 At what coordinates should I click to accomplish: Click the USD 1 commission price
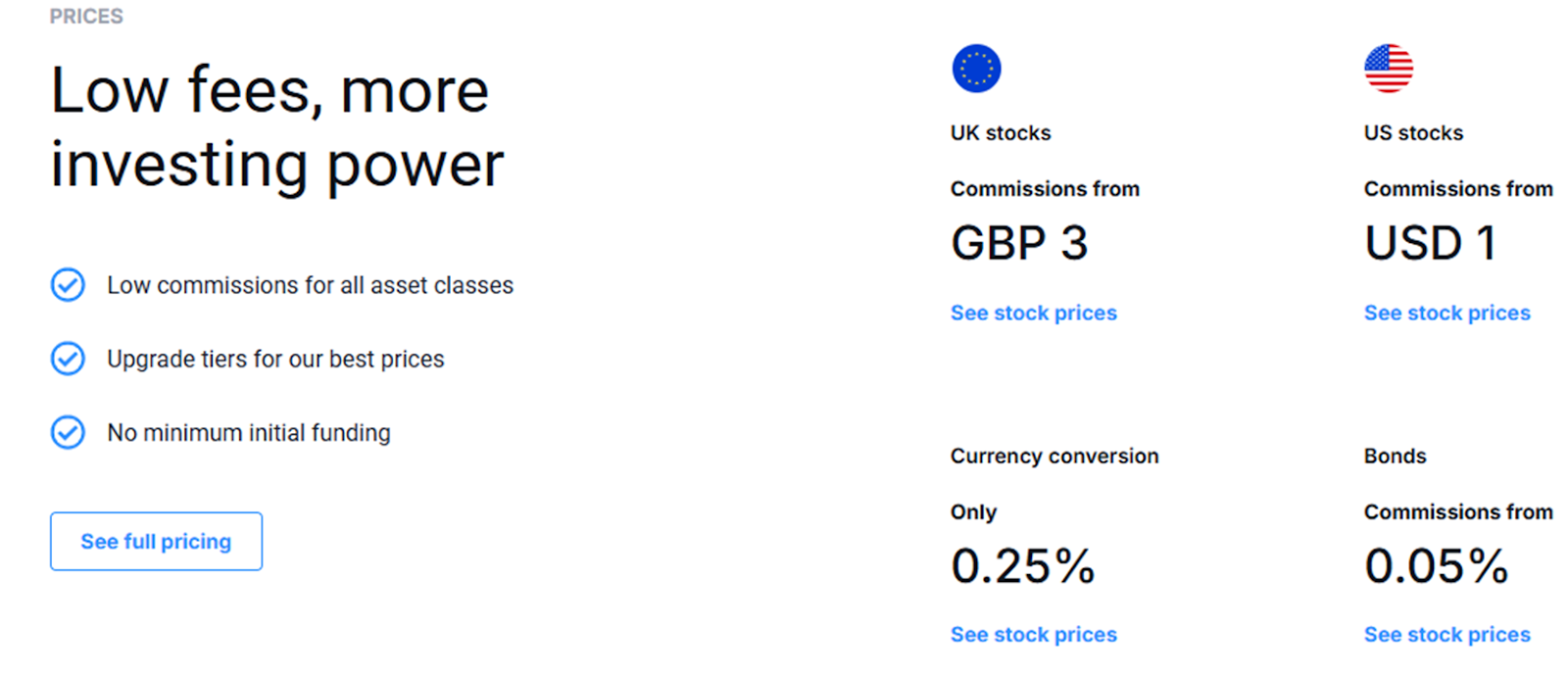tap(1431, 243)
